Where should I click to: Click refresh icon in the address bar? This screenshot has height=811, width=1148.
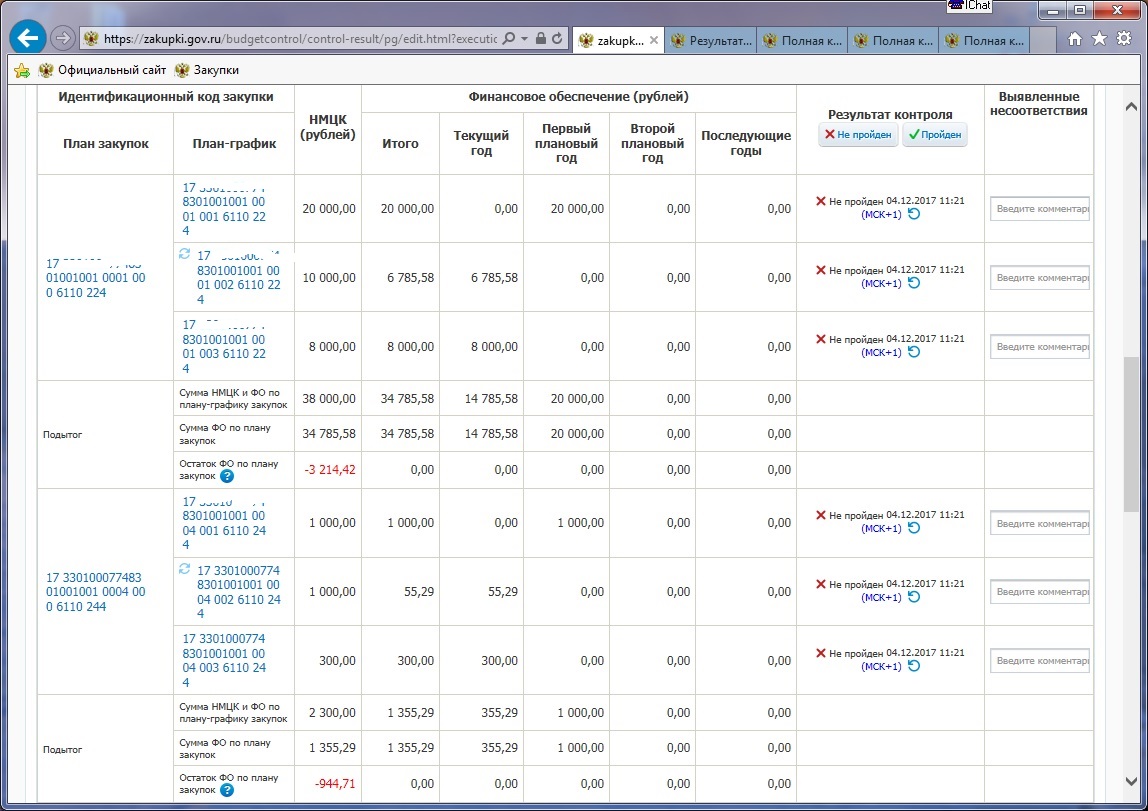557,39
